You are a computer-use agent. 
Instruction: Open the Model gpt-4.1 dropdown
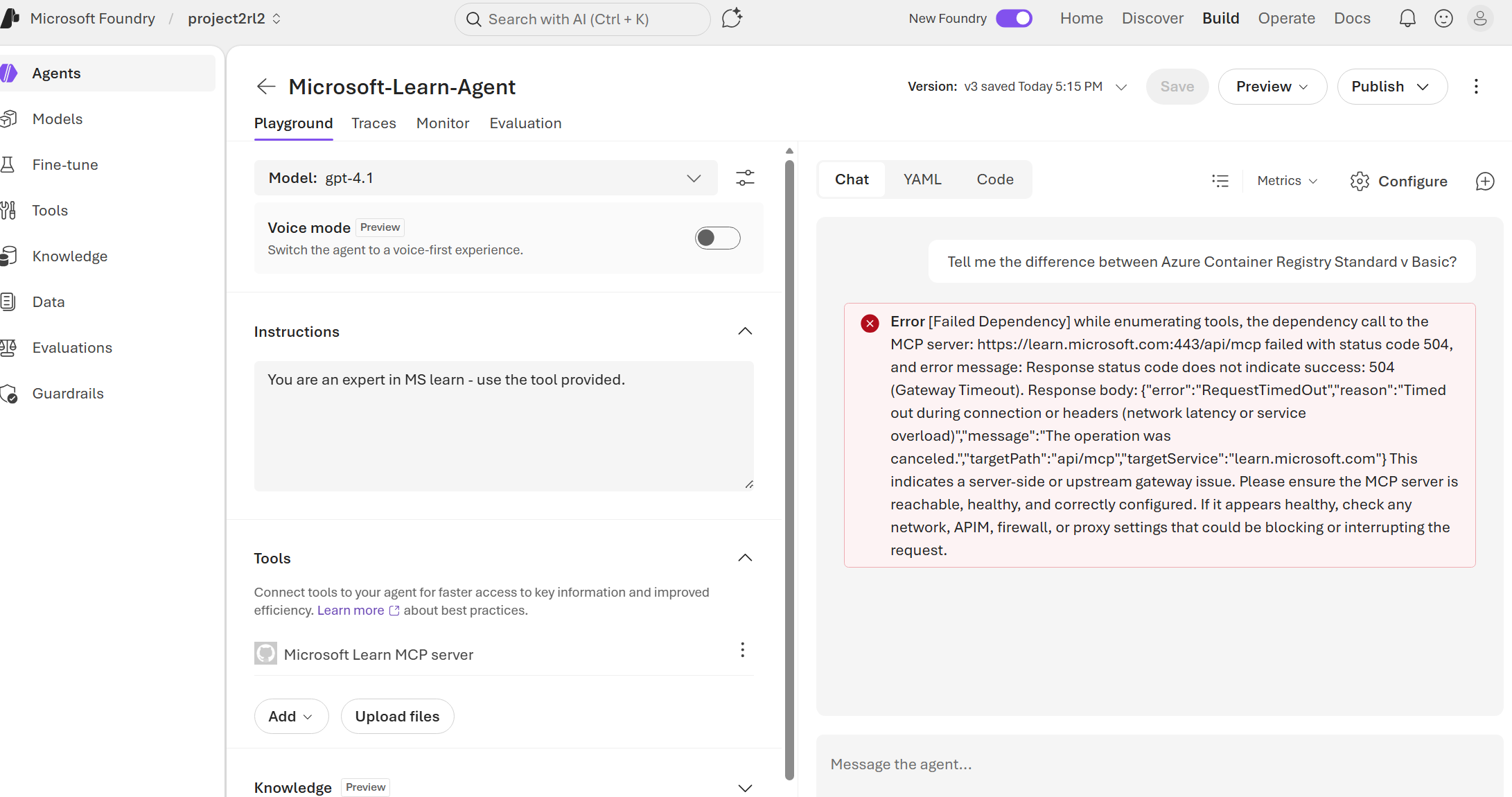486,178
